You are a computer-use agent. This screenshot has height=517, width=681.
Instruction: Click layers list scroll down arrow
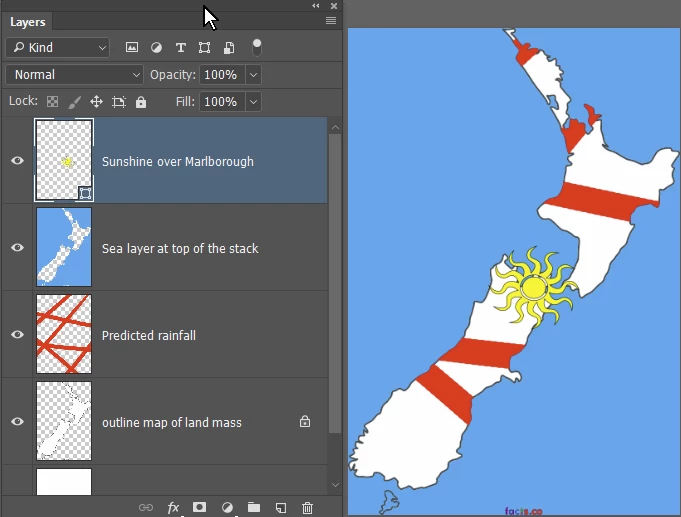pyautogui.click(x=335, y=485)
